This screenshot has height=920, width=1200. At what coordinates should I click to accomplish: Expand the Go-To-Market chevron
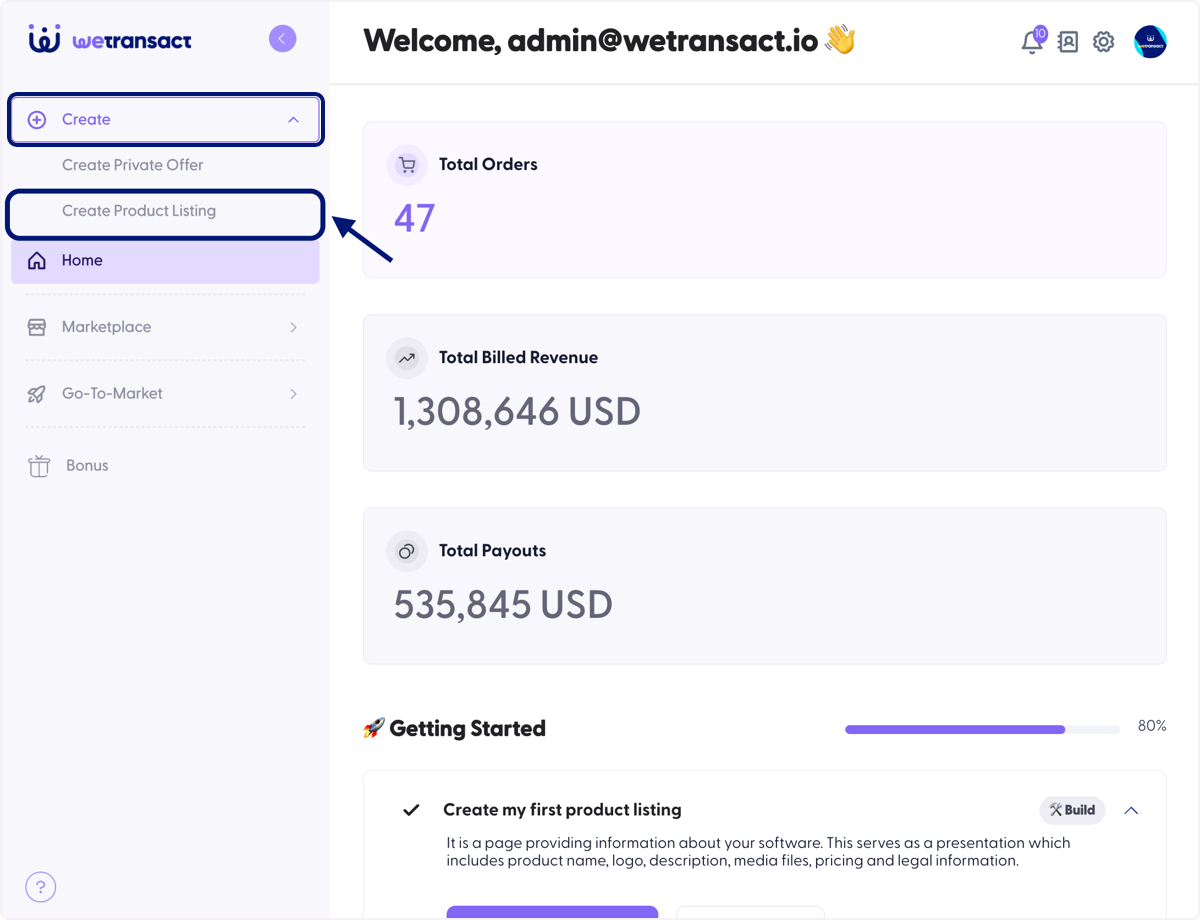[293, 394]
